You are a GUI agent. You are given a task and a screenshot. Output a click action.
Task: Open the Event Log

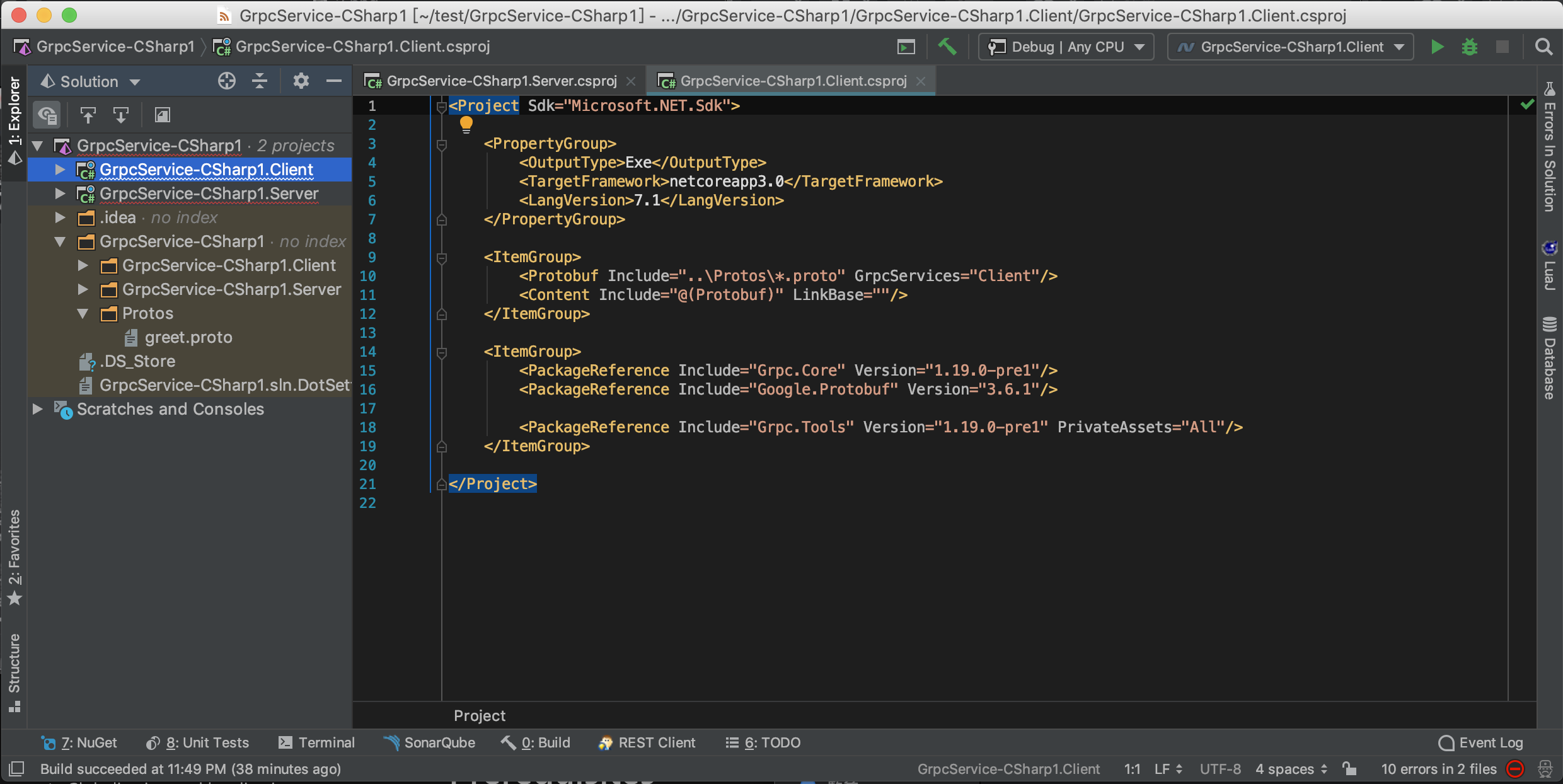[1481, 742]
